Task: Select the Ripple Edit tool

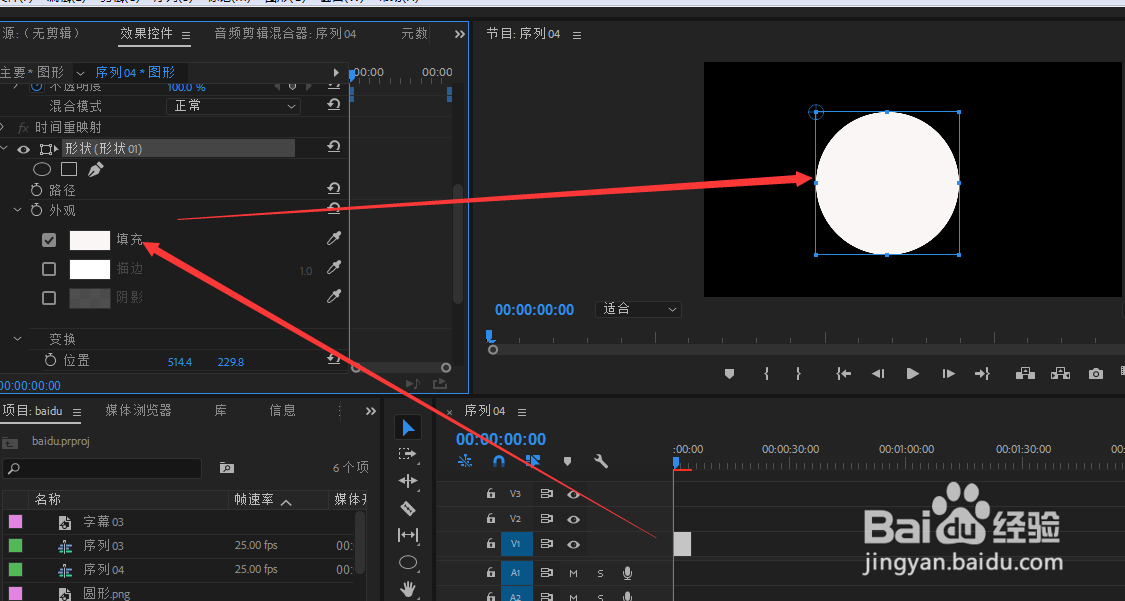Action: 408,481
